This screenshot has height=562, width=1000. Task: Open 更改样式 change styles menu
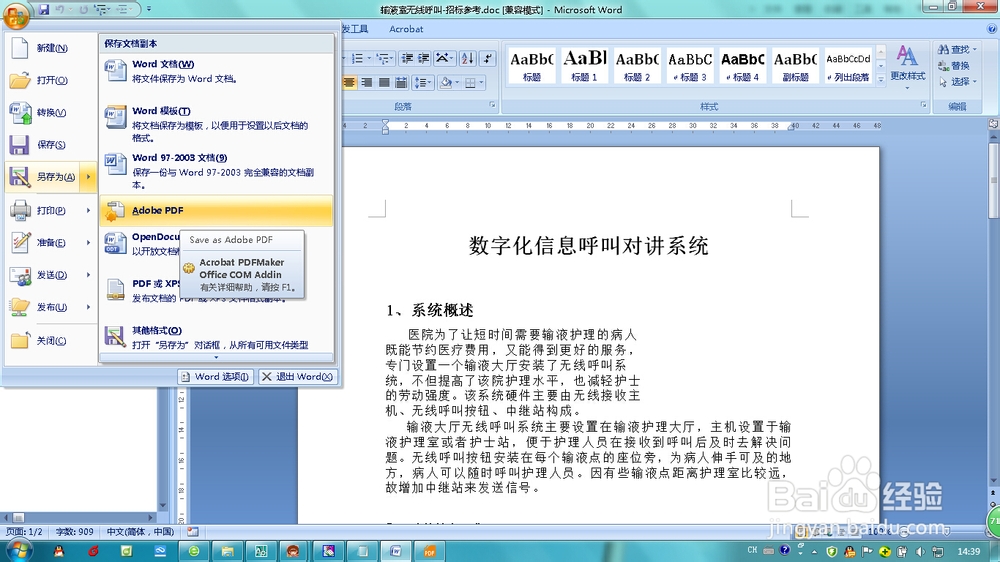coord(908,66)
